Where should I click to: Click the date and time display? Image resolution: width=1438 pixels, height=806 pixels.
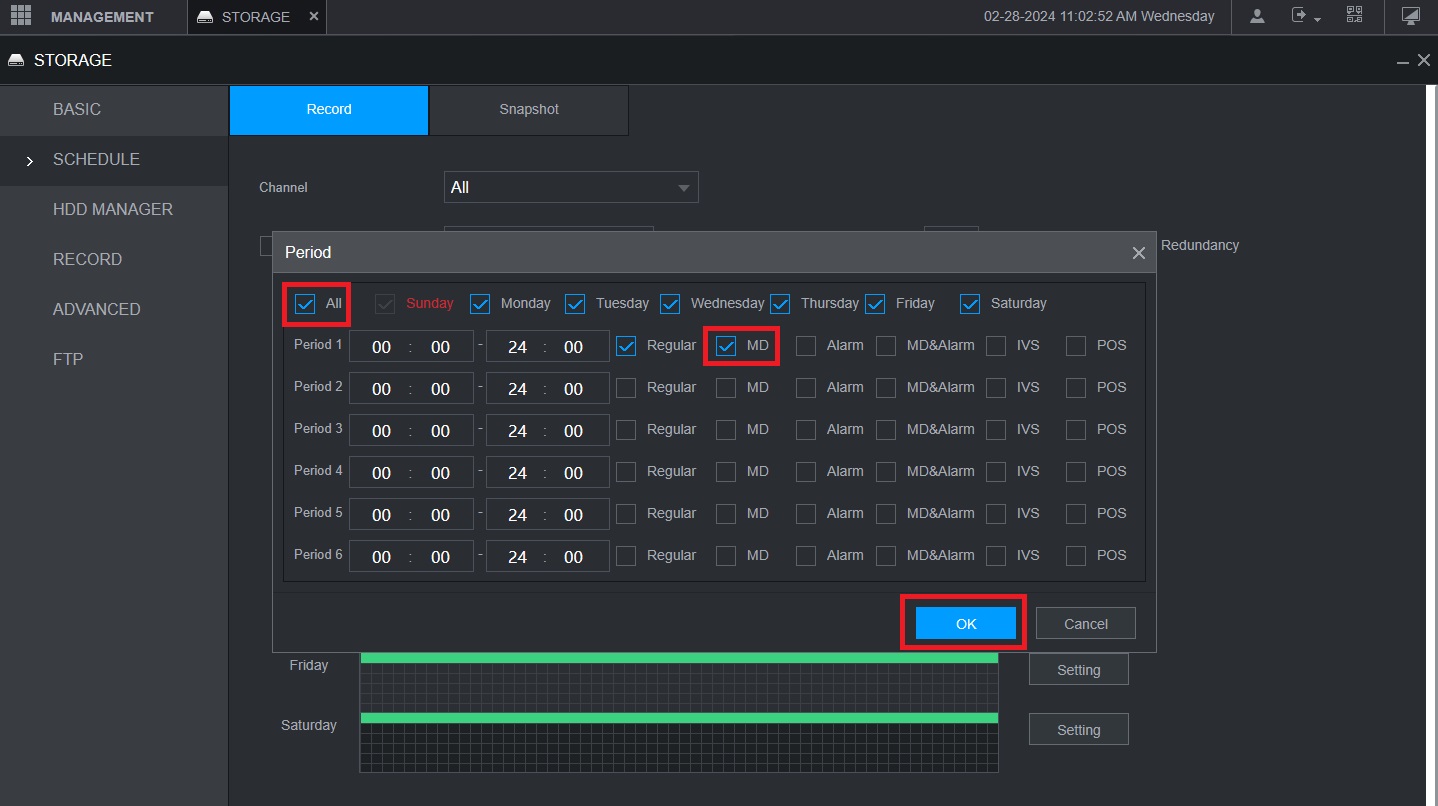point(1099,16)
